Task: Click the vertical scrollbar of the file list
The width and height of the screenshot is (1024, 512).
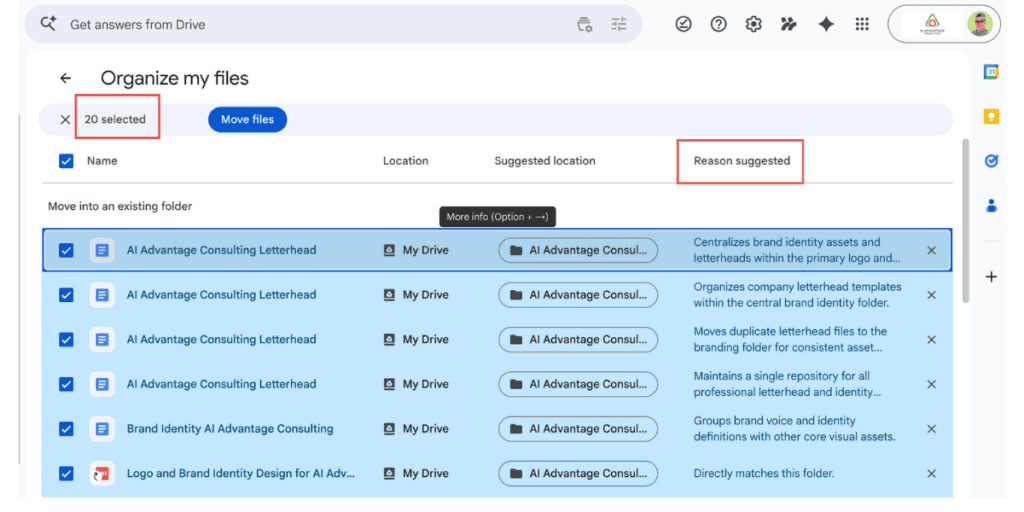Action: 966,221
